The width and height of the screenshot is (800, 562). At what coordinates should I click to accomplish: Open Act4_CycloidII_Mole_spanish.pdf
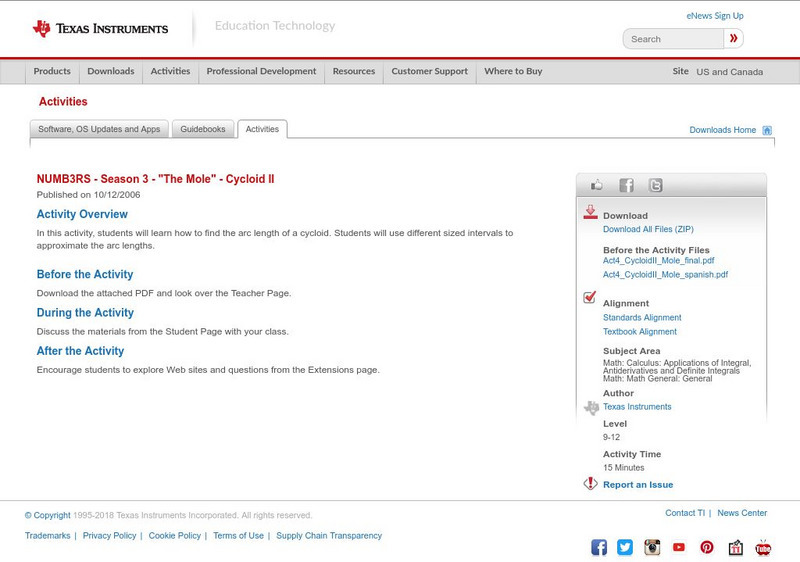pyautogui.click(x=665, y=274)
